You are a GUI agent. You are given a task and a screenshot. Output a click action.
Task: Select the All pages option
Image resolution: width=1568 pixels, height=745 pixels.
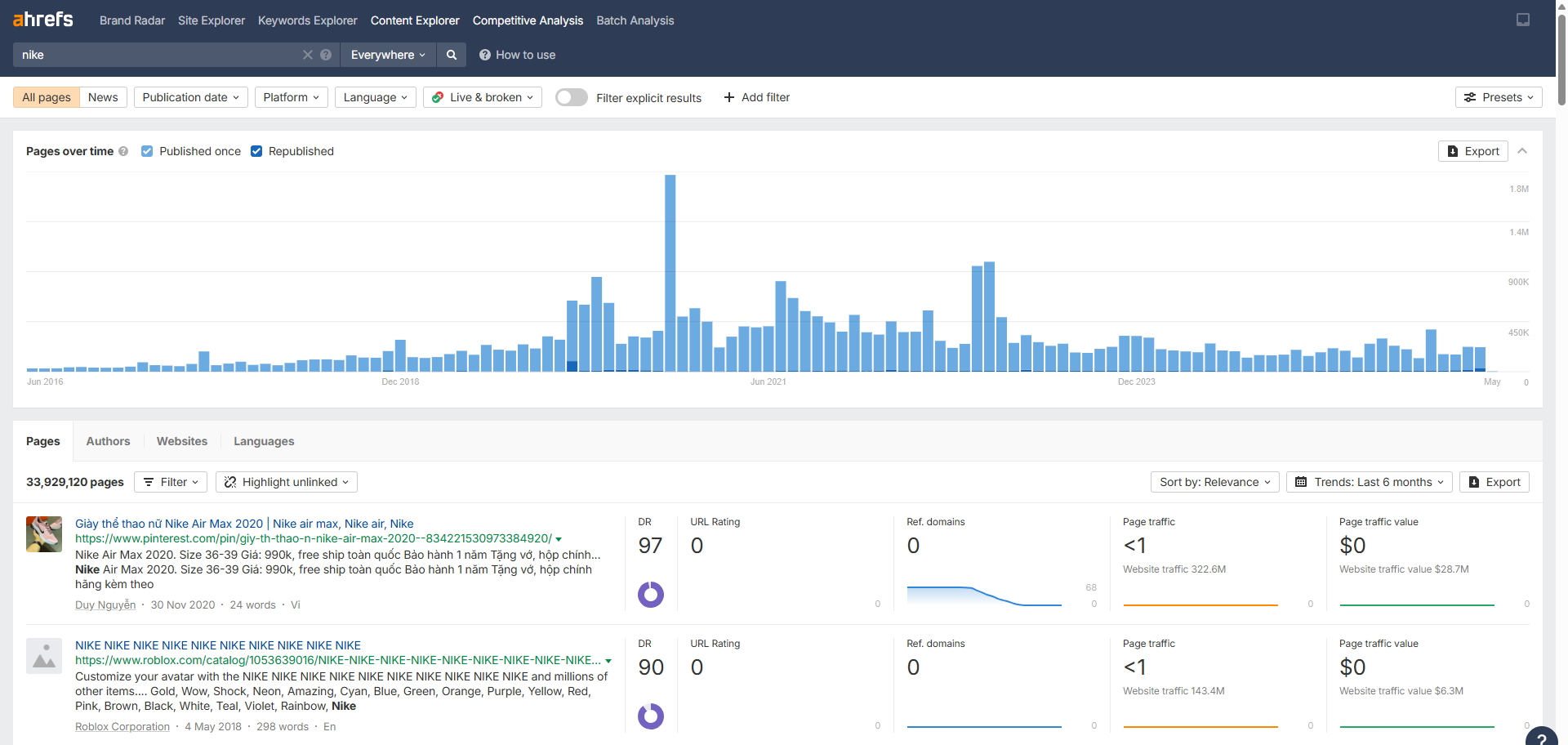(x=47, y=97)
